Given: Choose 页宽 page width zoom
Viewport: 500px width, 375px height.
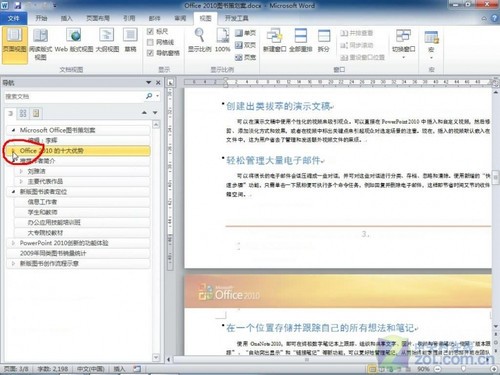Looking at the screenshot, I should pyautogui.click(x=245, y=57).
